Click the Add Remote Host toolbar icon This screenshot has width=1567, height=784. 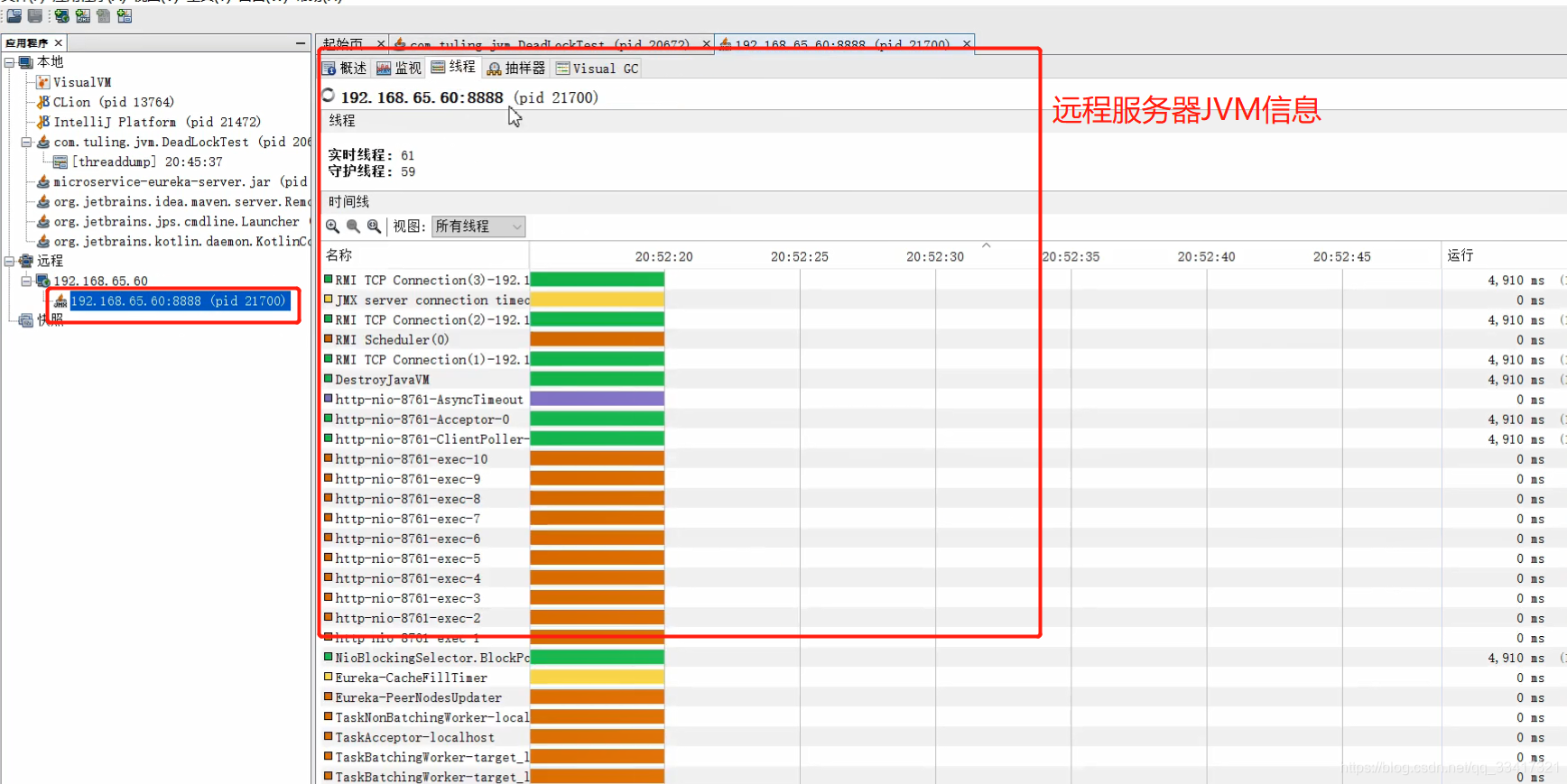(x=61, y=15)
